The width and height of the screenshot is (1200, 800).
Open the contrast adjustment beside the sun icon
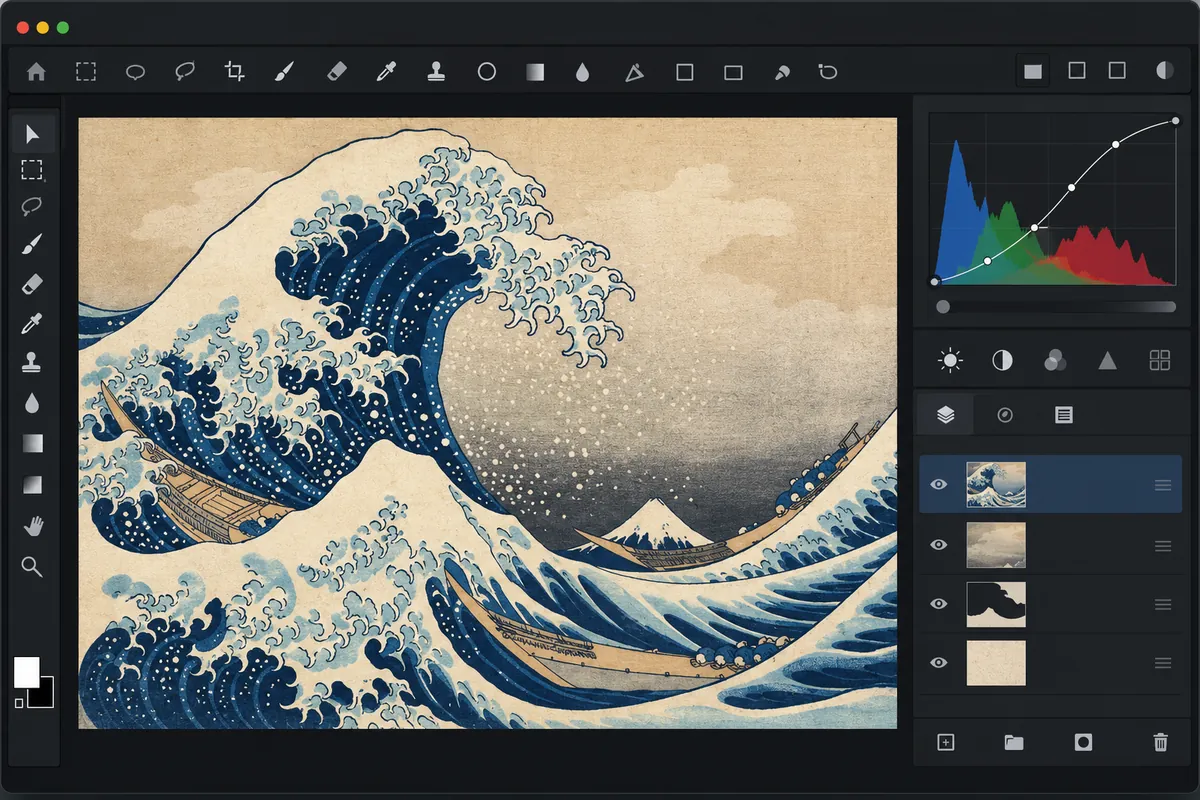coord(1002,361)
